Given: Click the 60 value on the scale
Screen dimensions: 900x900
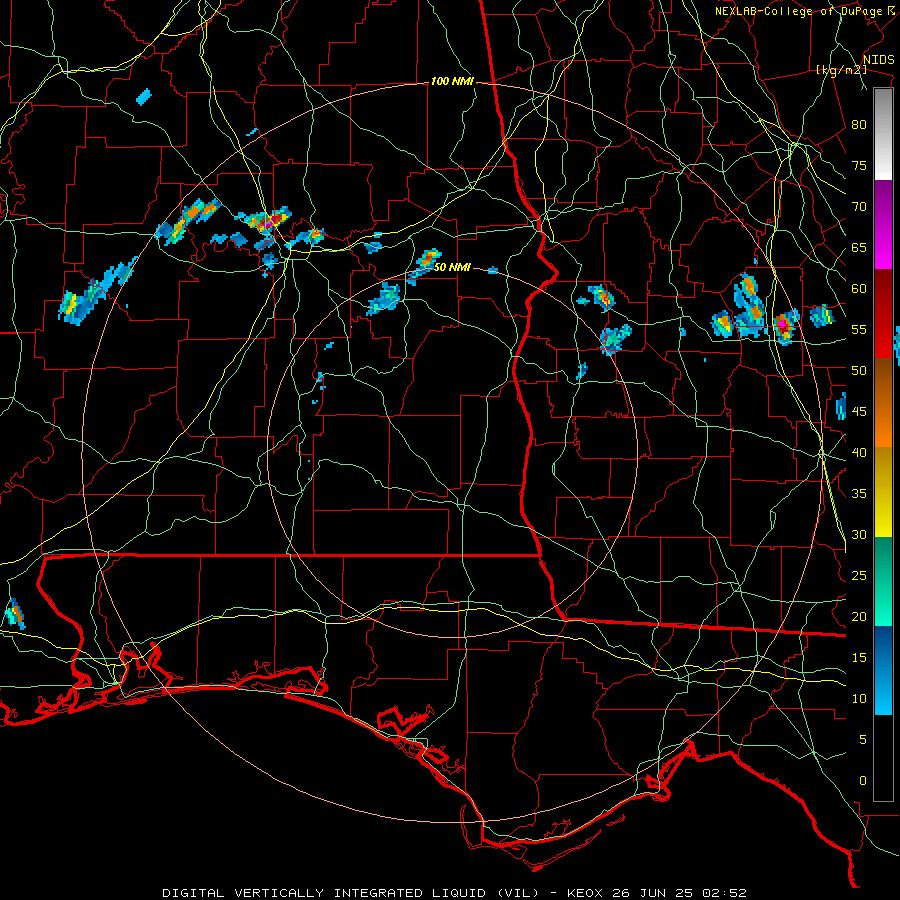Looking at the screenshot, I should pos(859,289).
